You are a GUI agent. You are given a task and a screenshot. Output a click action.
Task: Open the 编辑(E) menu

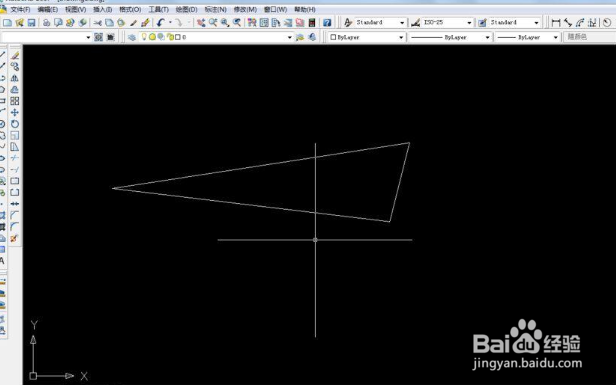pyautogui.click(x=48, y=9)
